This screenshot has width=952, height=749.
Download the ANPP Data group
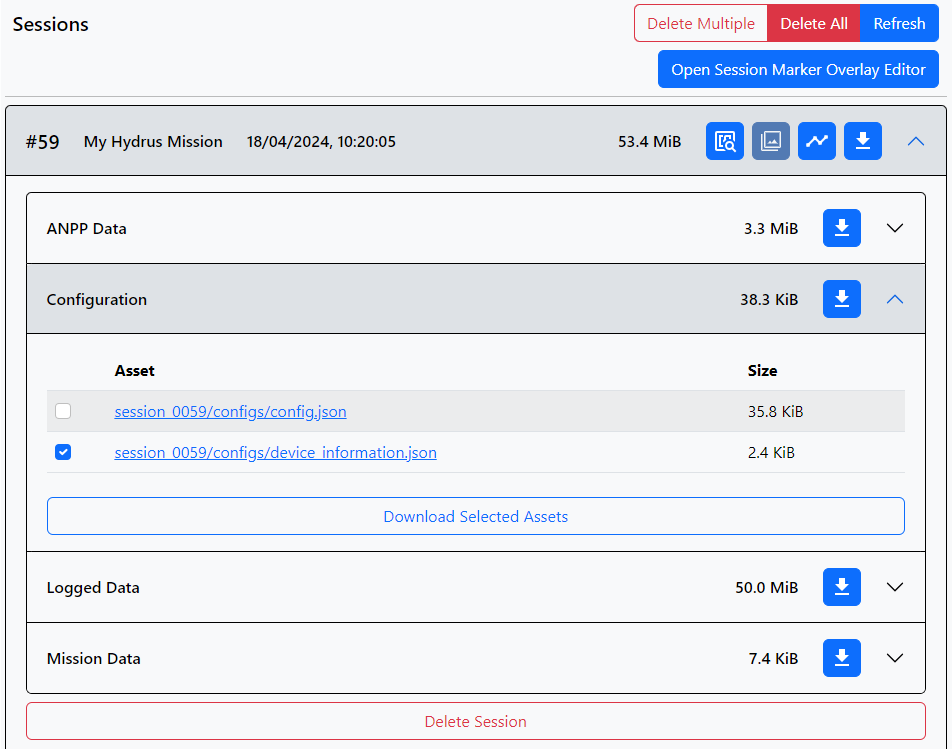[x=842, y=228]
